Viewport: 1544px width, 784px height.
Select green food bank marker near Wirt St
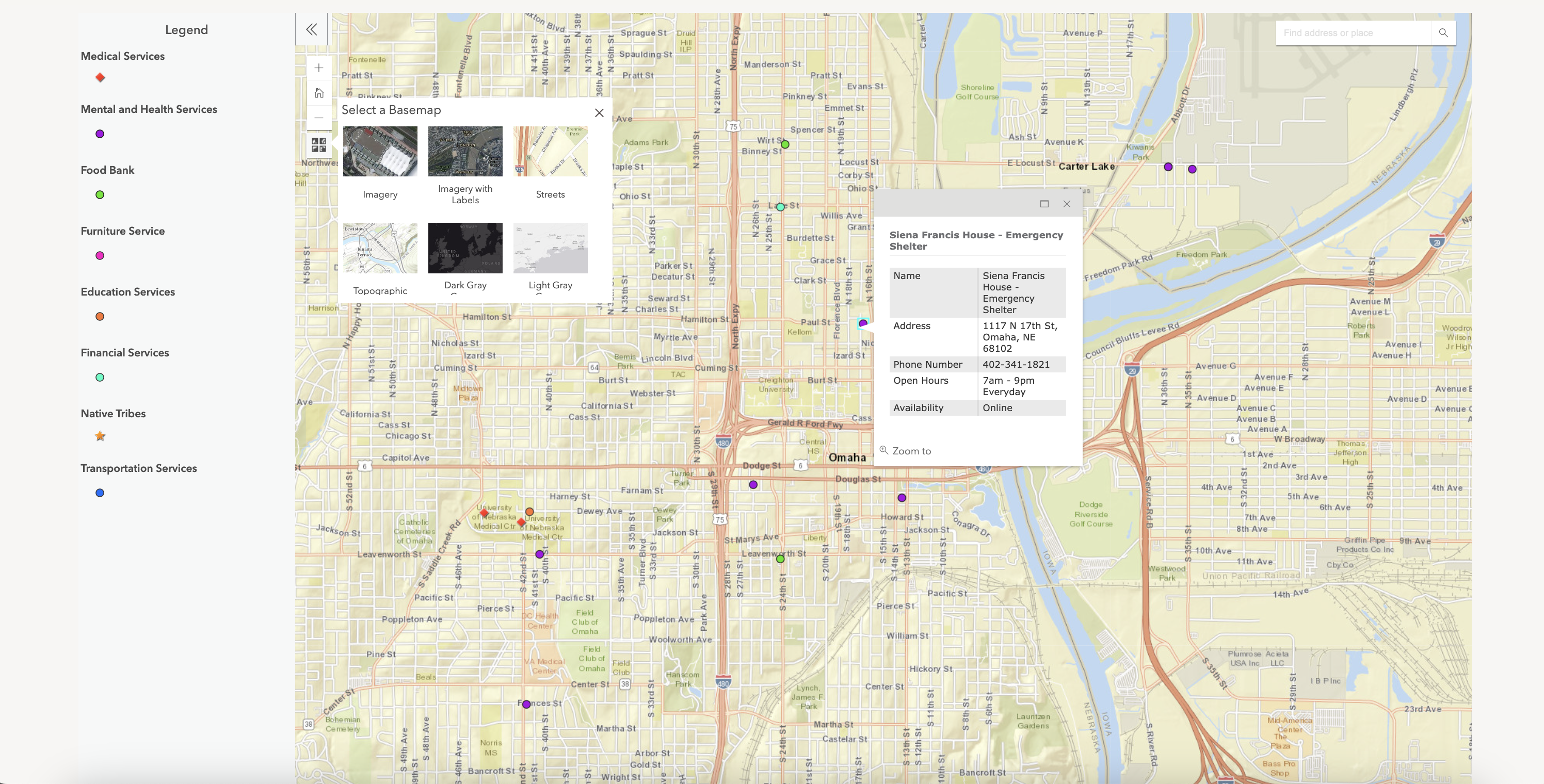click(x=785, y=144)
